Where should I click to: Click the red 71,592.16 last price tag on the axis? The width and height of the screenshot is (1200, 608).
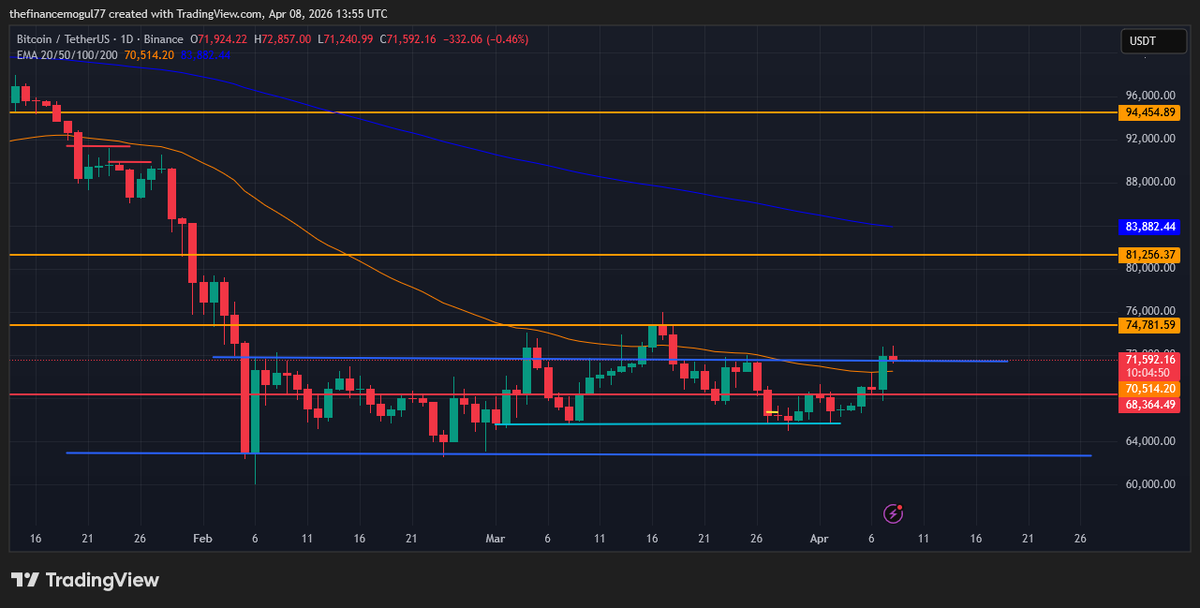[1150, 359]
